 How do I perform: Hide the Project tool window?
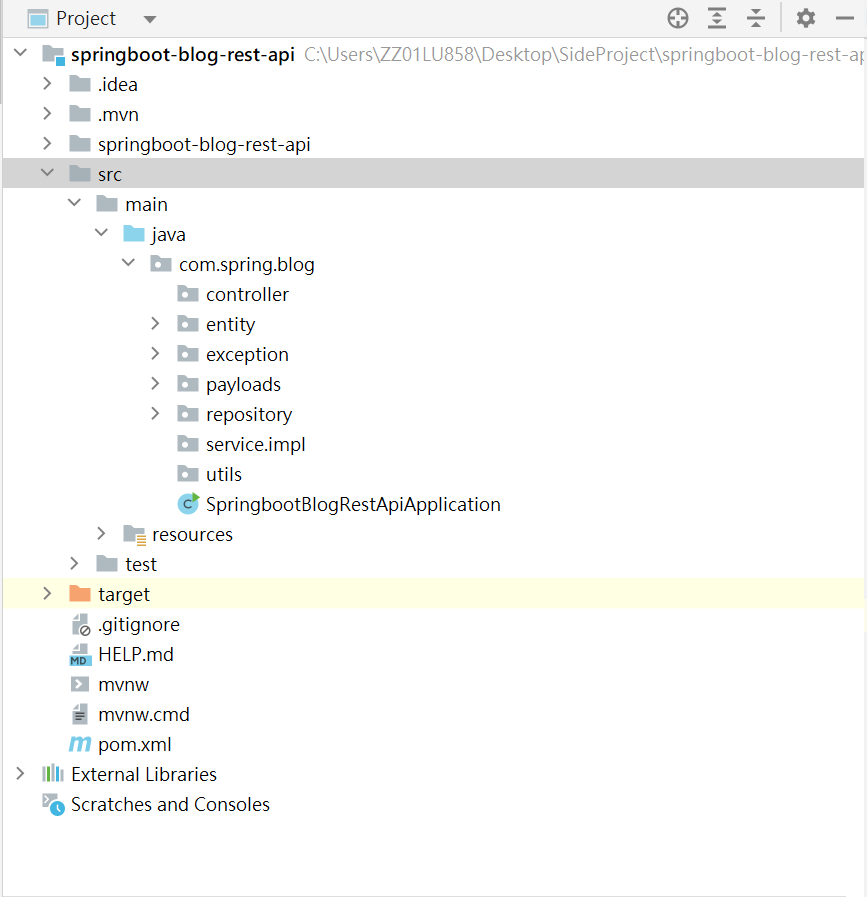[845, 18]
